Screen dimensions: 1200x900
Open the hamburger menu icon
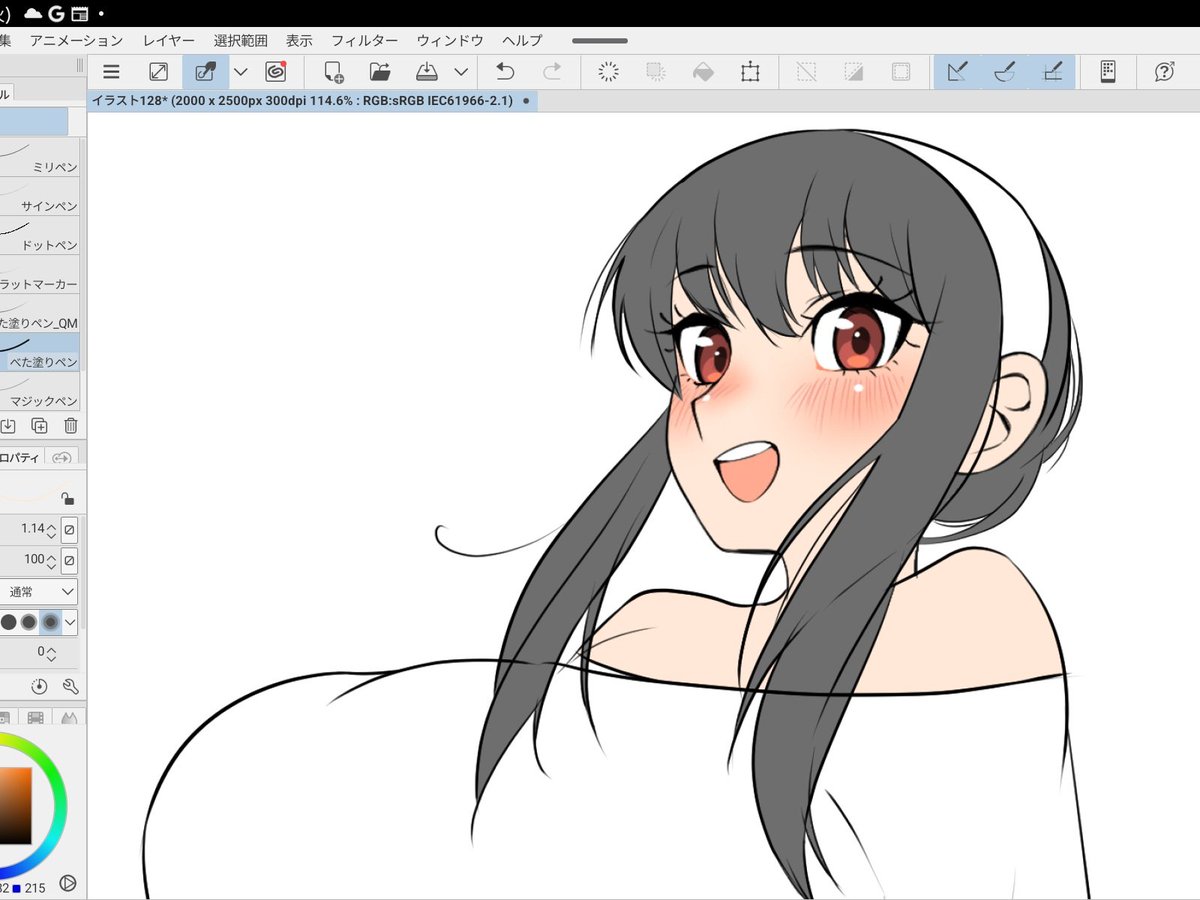[112, 72]
